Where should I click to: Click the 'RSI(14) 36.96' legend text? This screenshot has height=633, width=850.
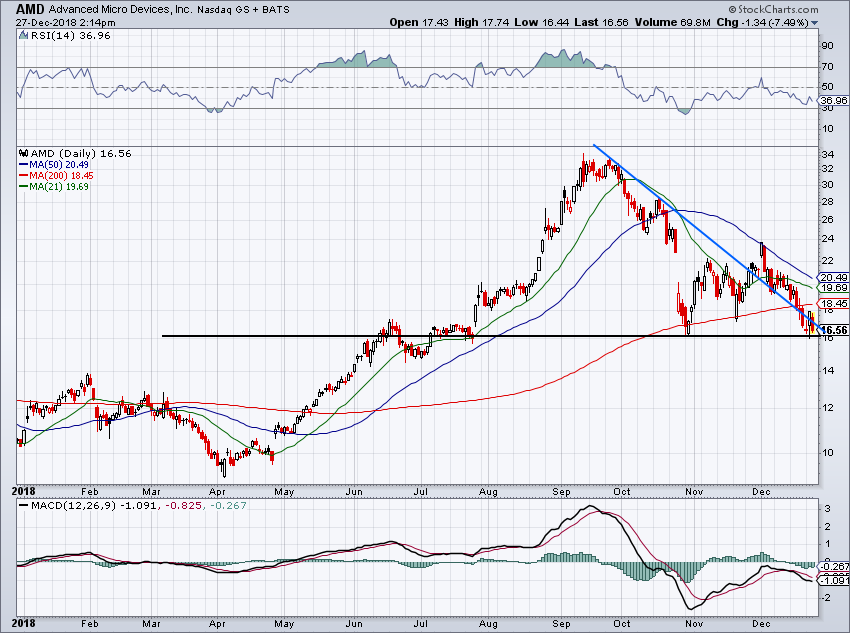(70, 36)
